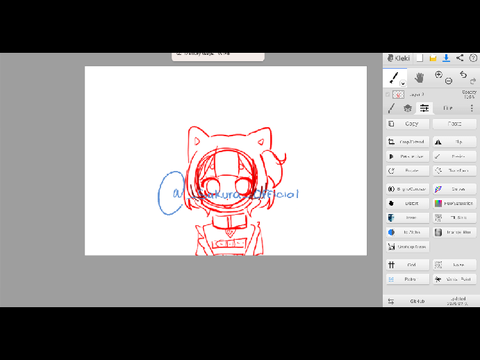
Task: Open Help via the question mark icon
Action: (473, 58)
